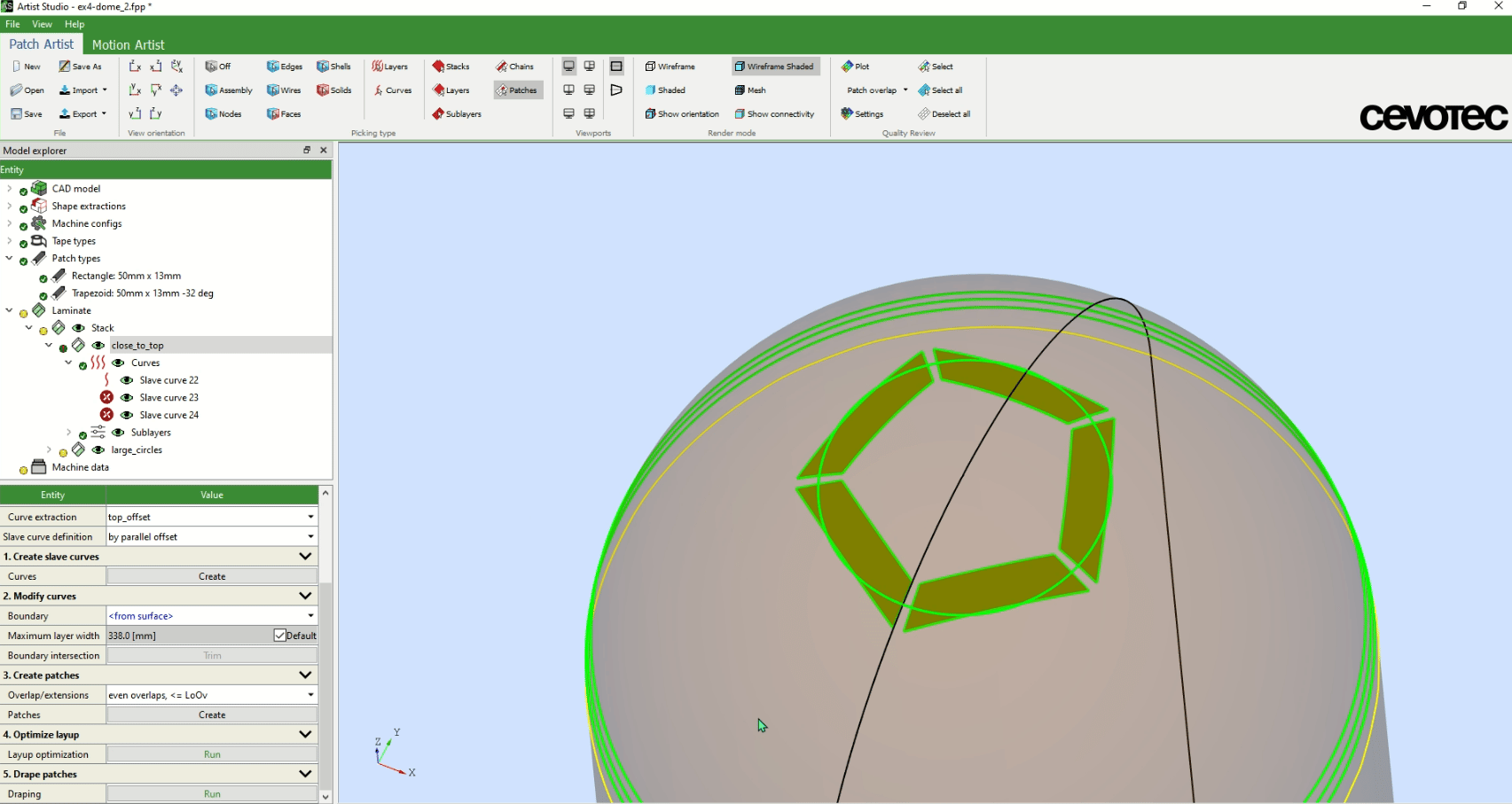Hide Slave curve 22 with eye icon
The height and width of the screenshot is (804, 1512).
(x=127, y=380)
